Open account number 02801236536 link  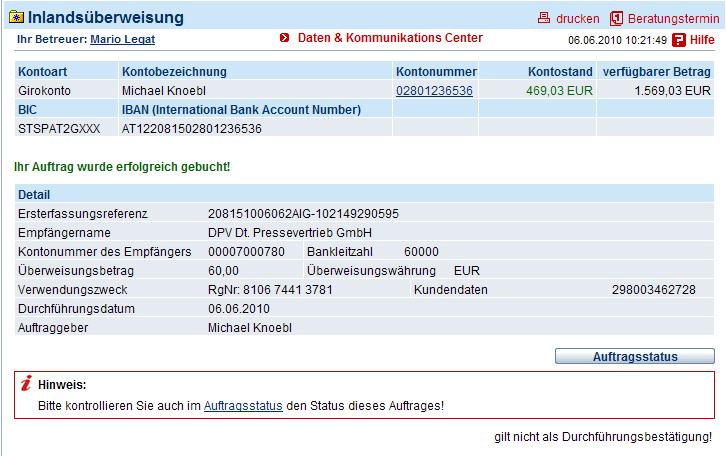coord(434,91)
